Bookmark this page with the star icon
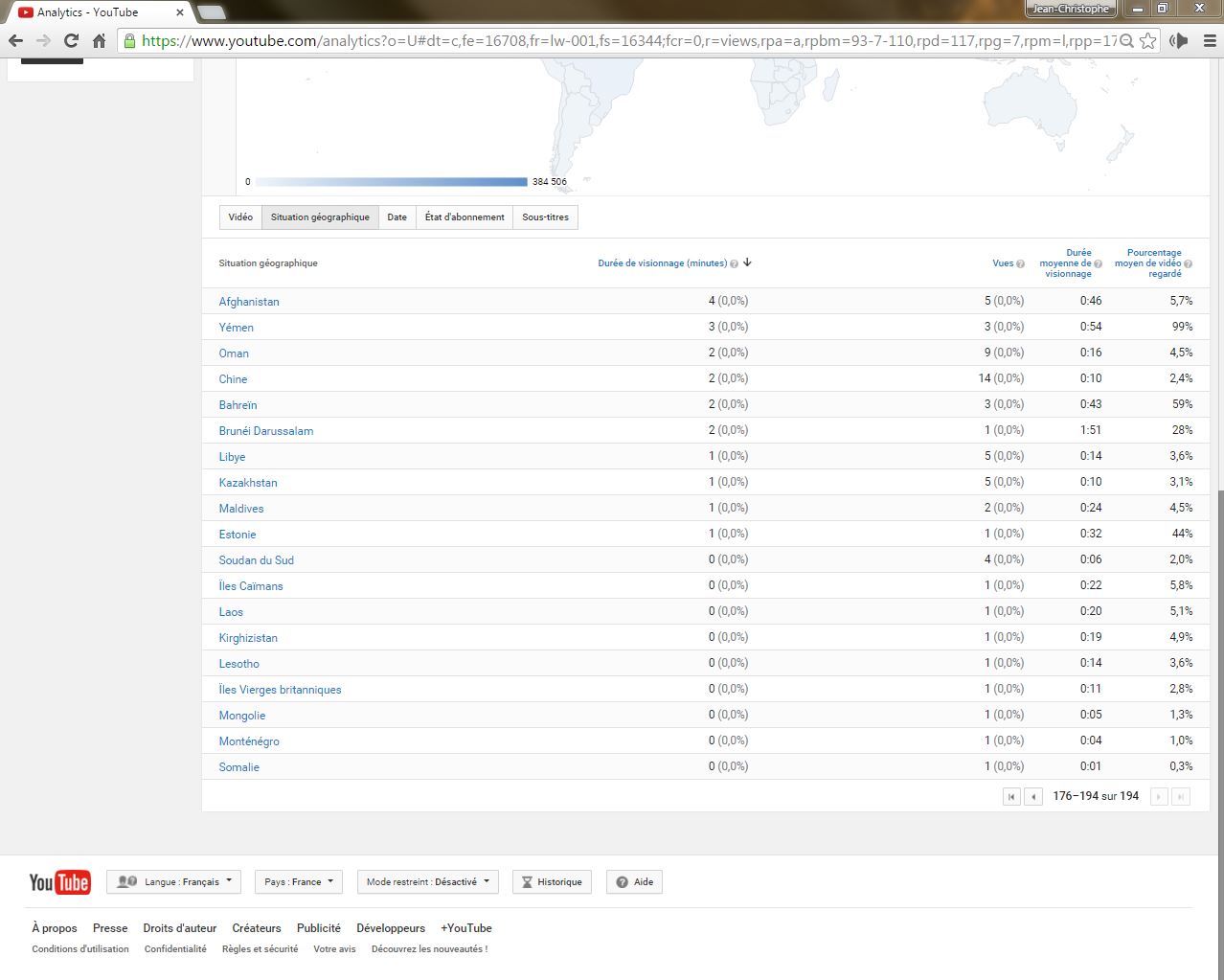Image resolution: width=1224 pixels, height=980 pixels. [1147, 40]
